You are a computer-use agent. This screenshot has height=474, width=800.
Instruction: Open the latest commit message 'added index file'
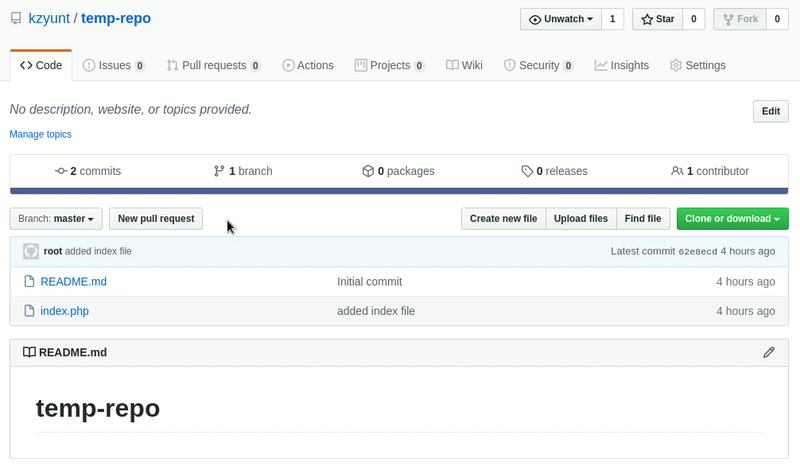98,251
